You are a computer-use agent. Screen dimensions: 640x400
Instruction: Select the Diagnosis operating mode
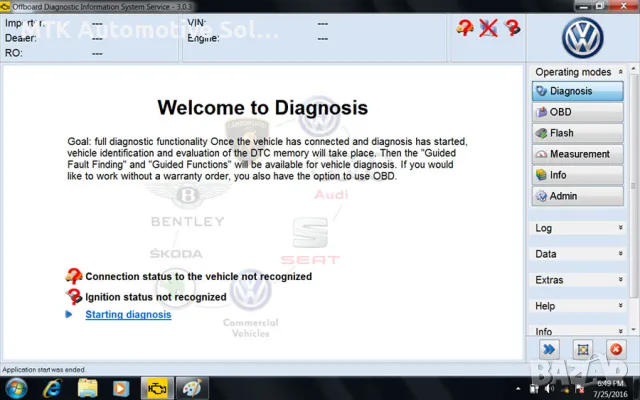(578, 91)
